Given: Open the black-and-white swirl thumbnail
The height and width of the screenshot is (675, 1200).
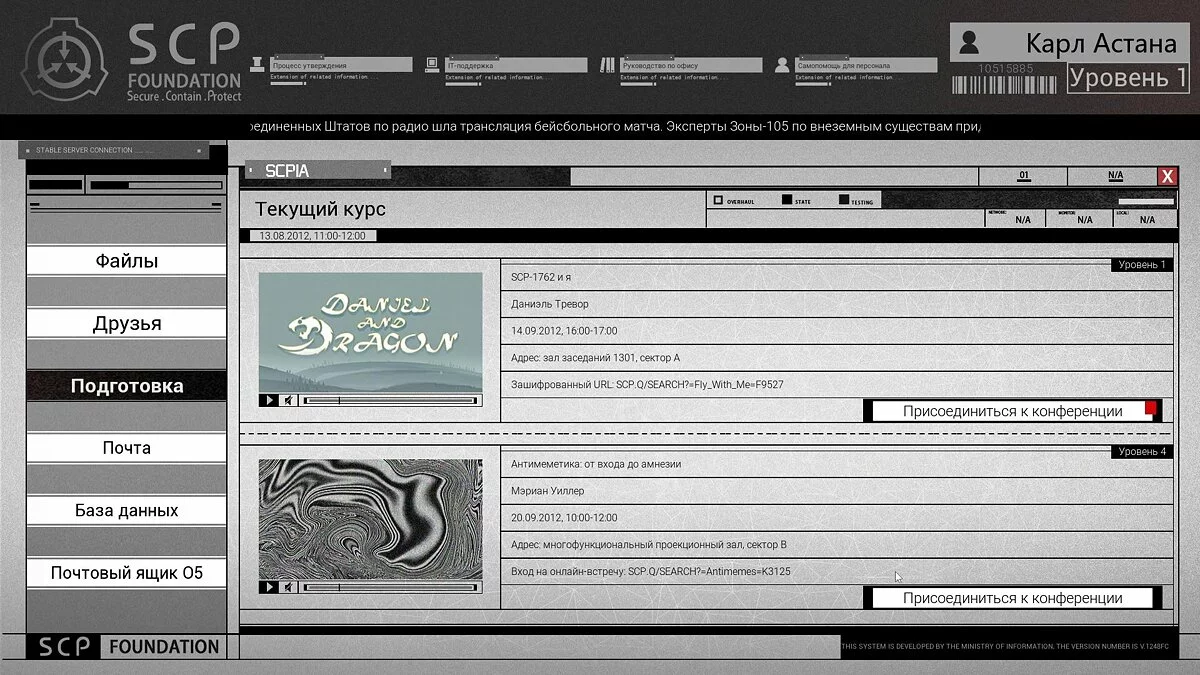Looking at the screenshot, I should 370,519.
